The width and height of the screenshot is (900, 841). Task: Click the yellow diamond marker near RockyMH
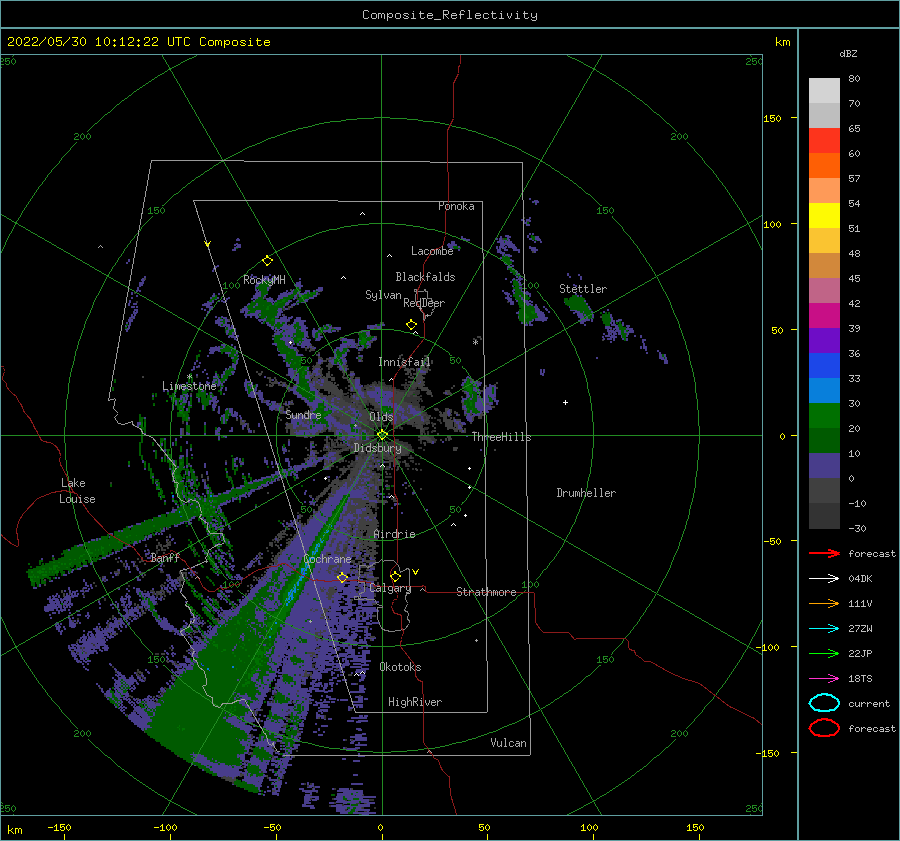point(267,261)
